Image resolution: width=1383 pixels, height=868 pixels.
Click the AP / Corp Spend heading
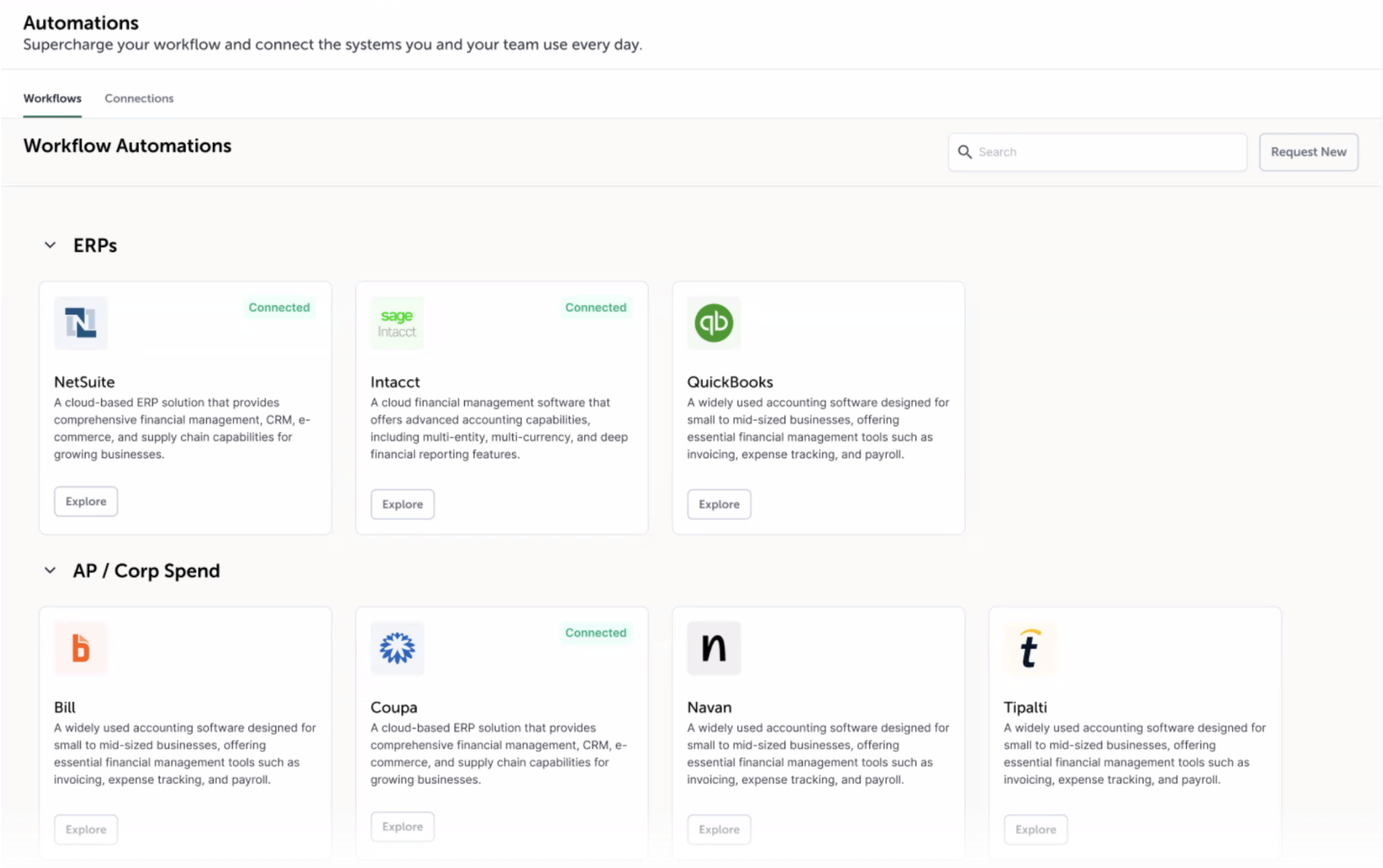146,571
